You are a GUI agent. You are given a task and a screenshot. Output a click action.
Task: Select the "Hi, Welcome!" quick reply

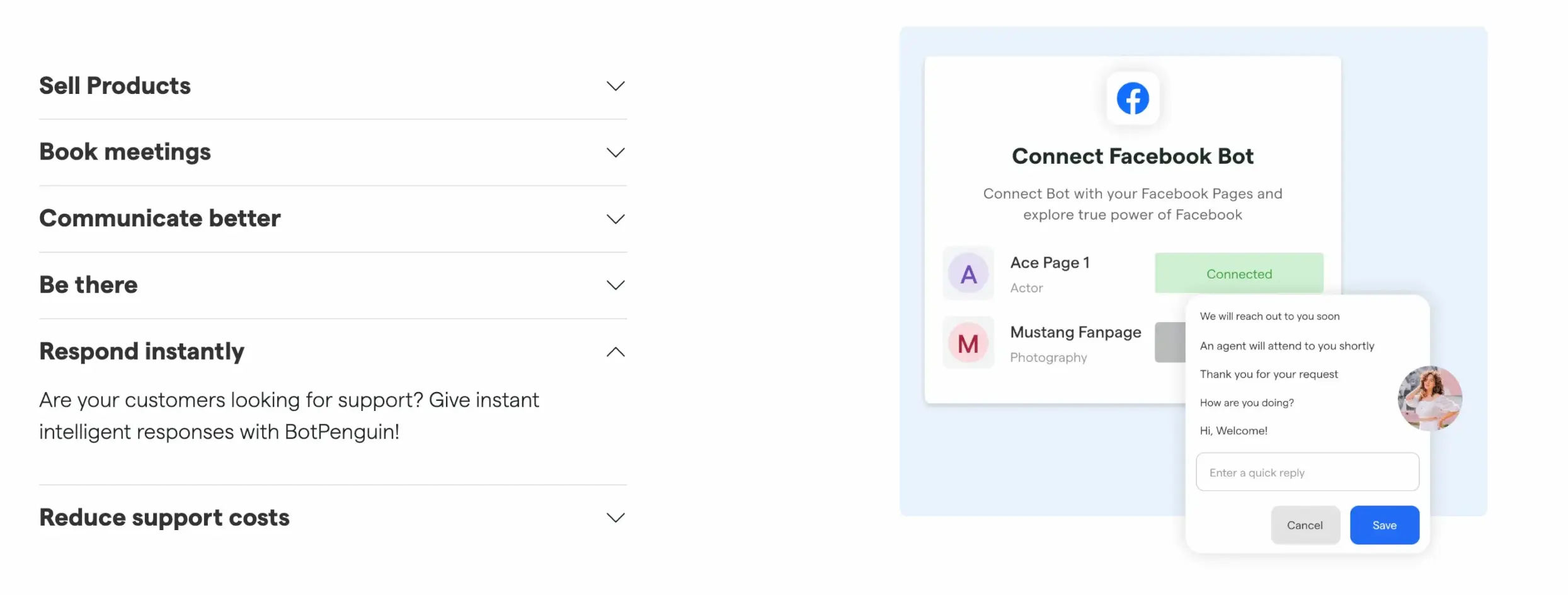[x=1233, y=430]
